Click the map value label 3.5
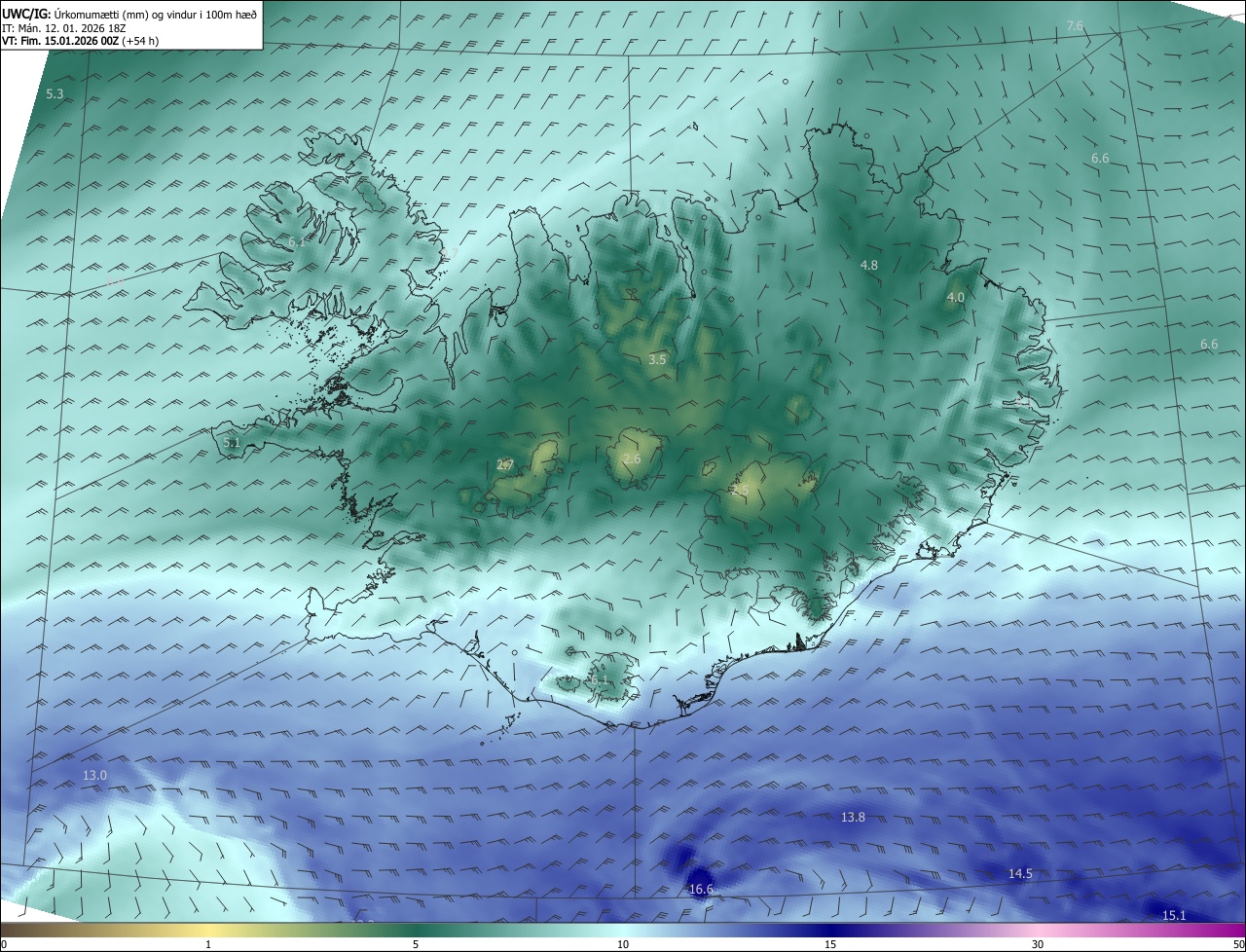Viewport: 1246px width, 952px height. tap(657, 360)
